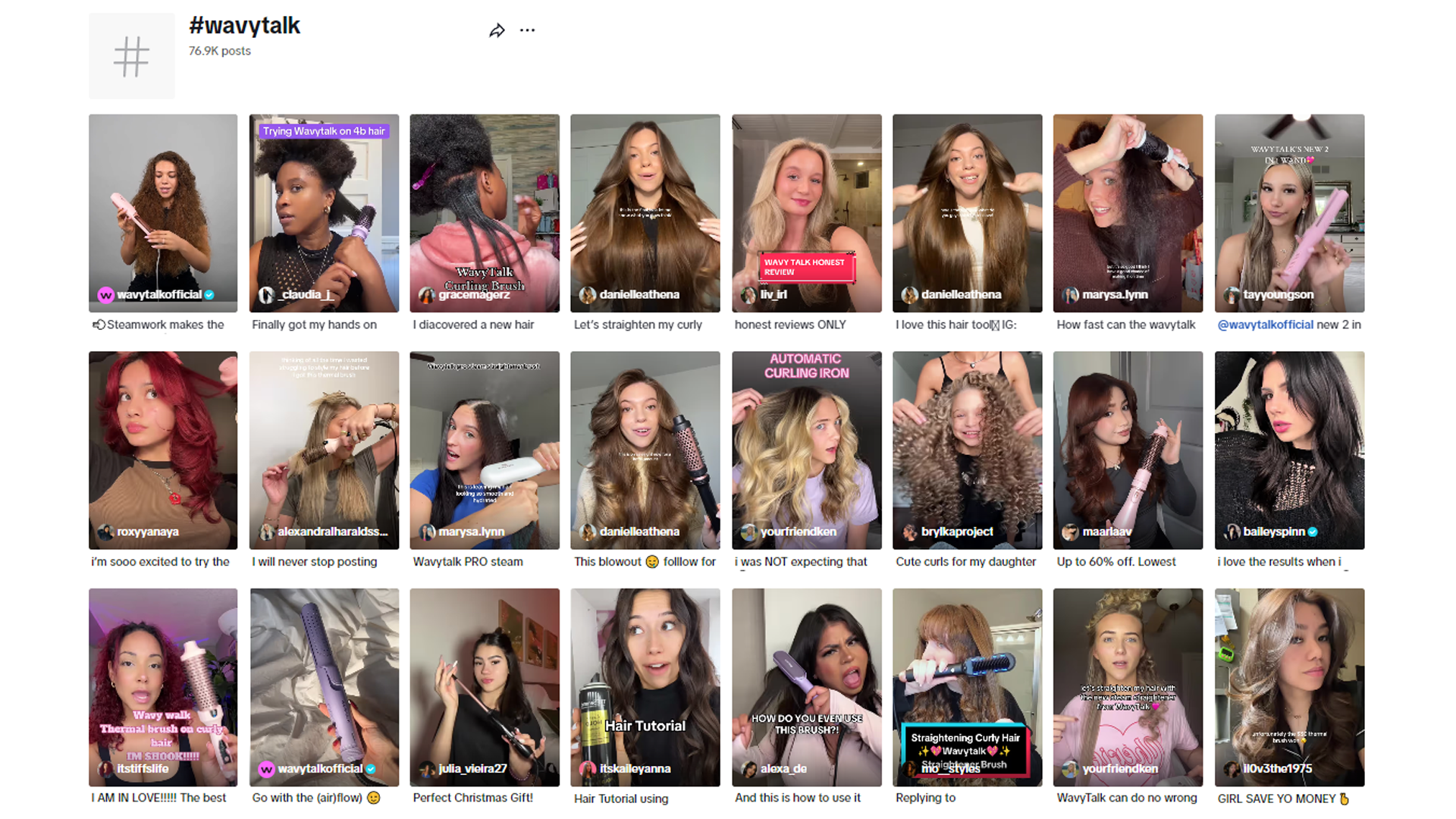The image size is (1456, 819).
Task: Click caption 'And this is how to use it'
Action: pos(797,798)
